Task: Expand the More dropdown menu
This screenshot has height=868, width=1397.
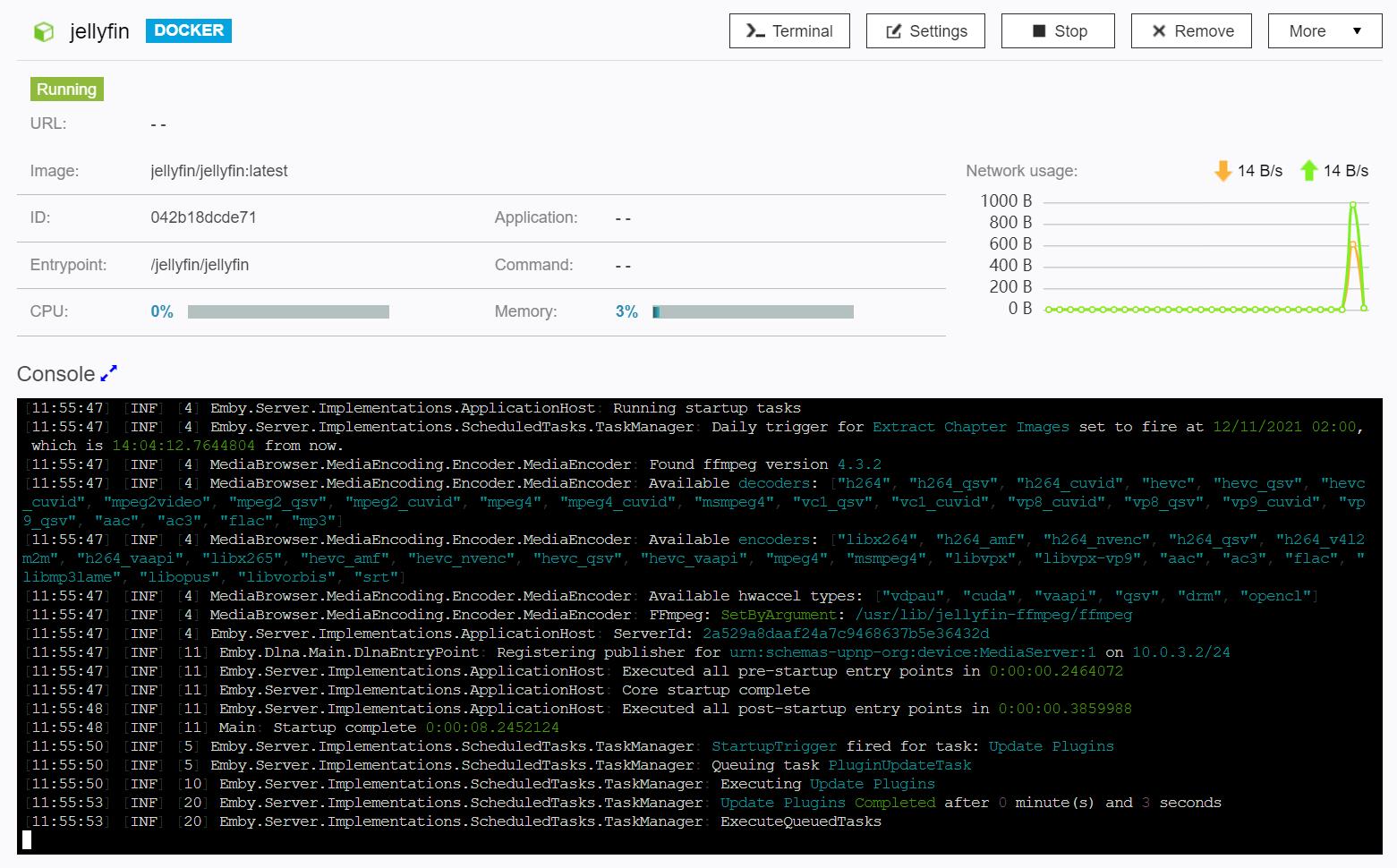Action: pyautogui.click(x=1325, y=31)
